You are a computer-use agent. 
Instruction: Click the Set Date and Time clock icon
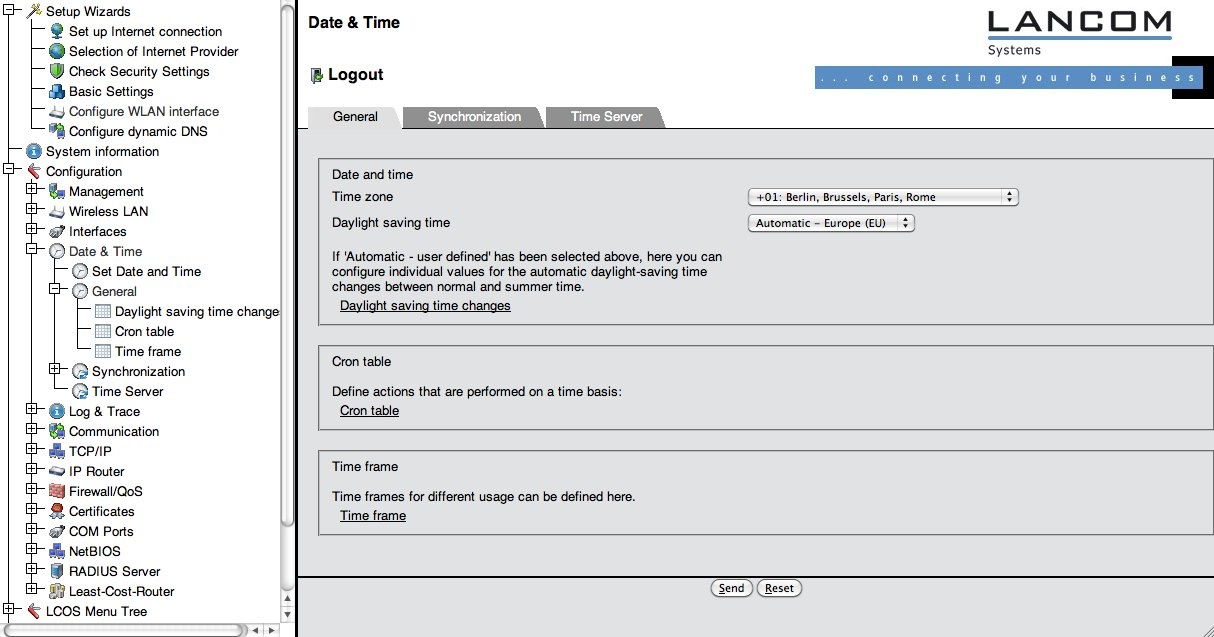point(80,271)
